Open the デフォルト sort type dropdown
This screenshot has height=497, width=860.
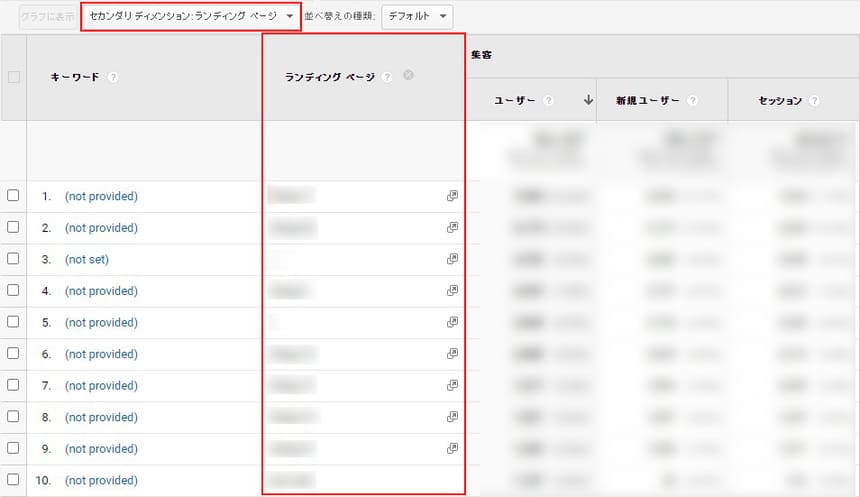click(x=417, y=17)
